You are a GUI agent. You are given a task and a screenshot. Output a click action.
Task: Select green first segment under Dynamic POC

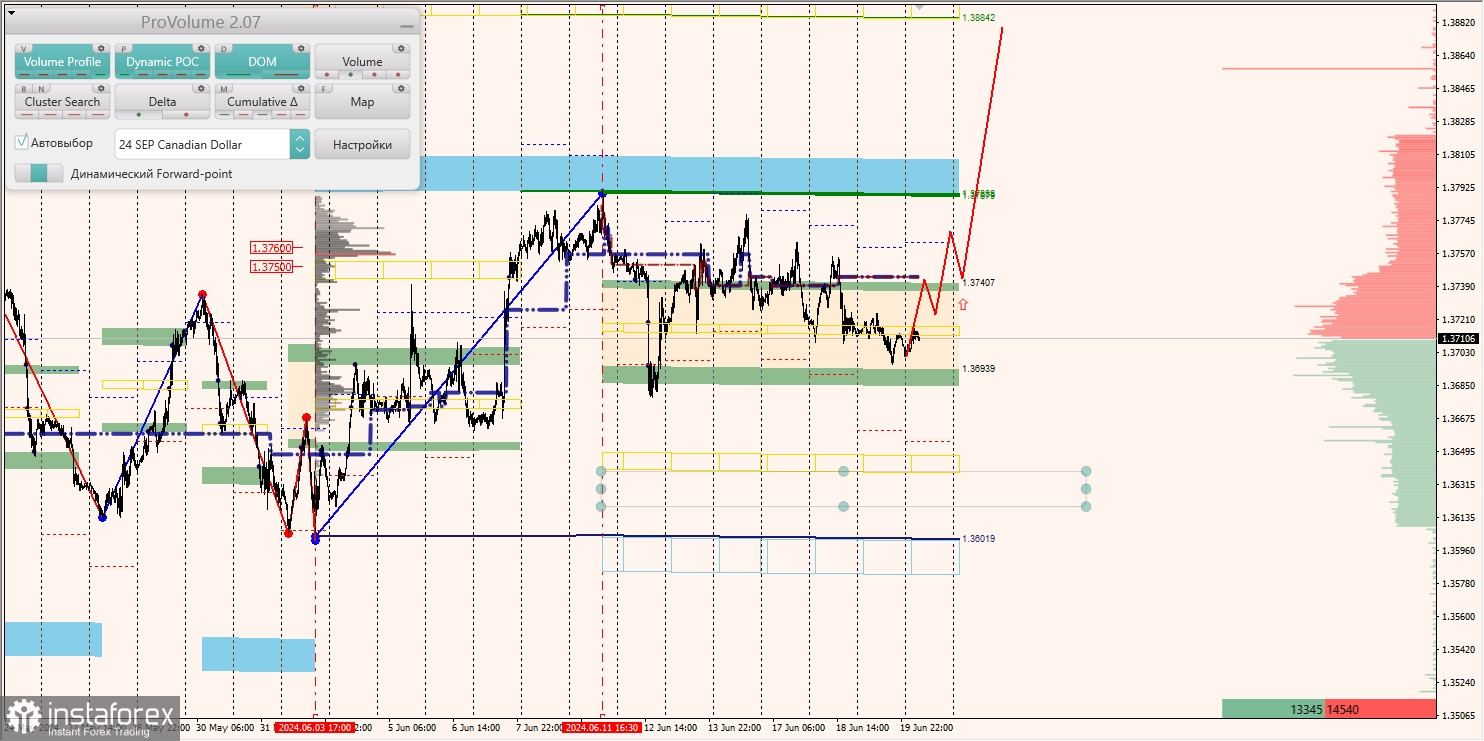point(125,75)
